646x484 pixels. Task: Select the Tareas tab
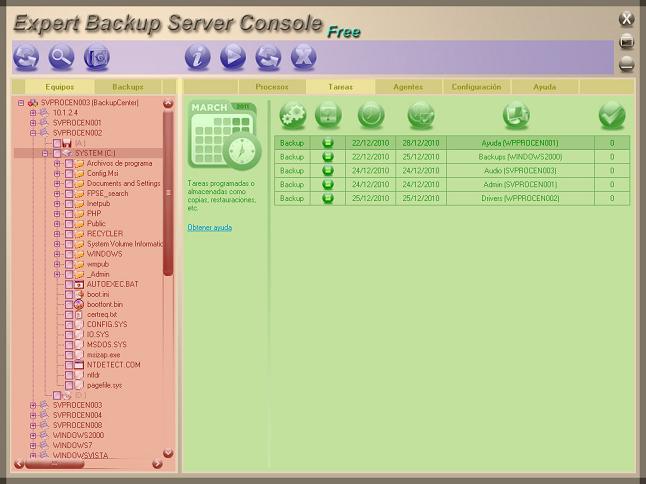(x=340, y=87)
